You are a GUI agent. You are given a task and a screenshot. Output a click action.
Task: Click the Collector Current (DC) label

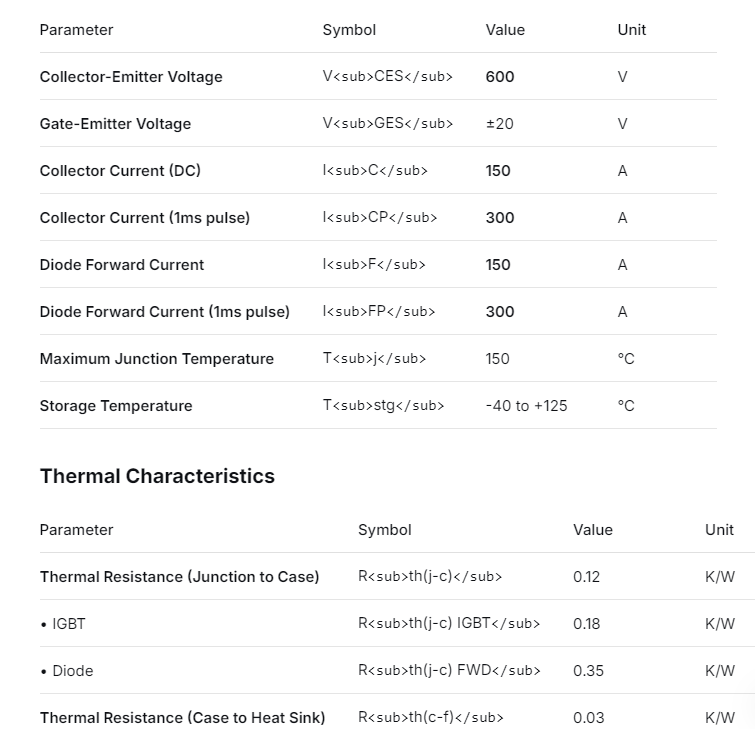pyautogui.click(x=120, y=171)
